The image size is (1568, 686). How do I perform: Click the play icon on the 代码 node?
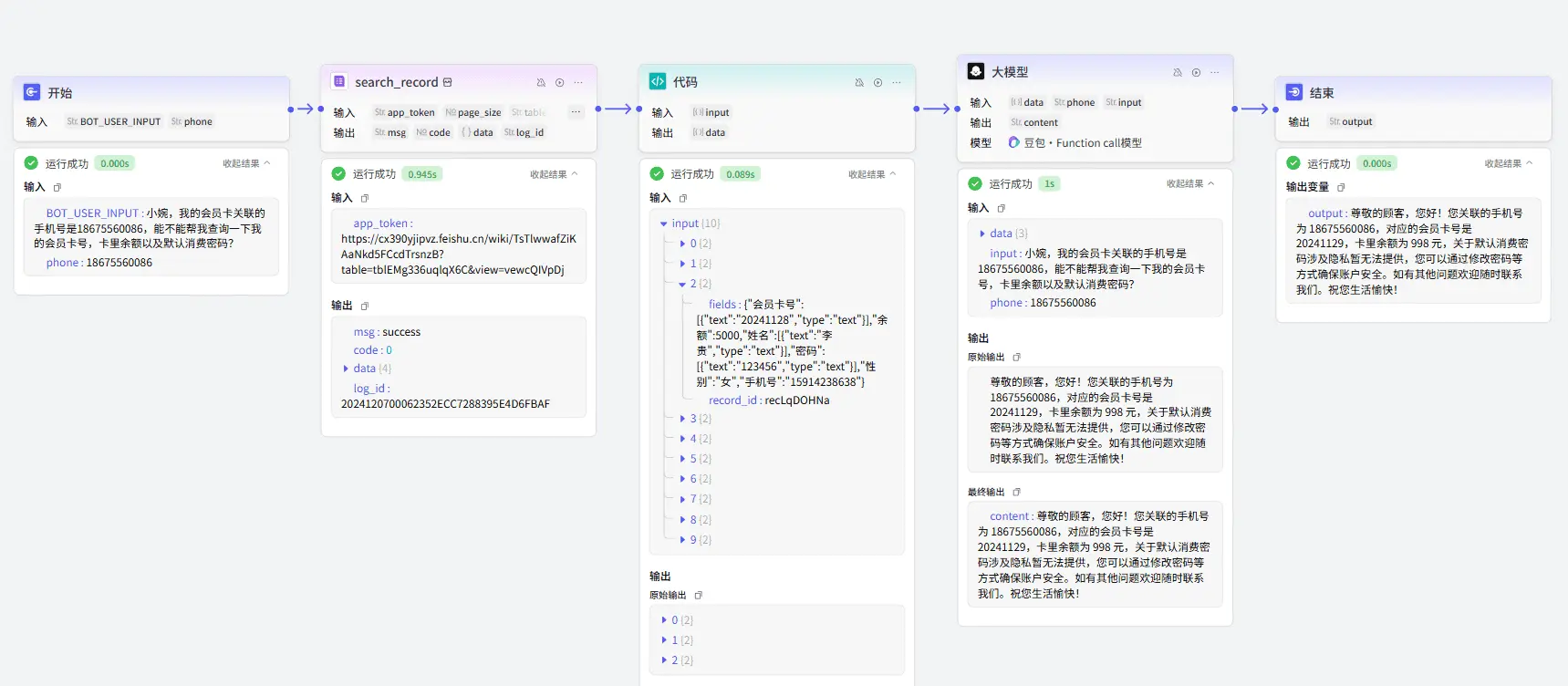click(x=877, y=82)
